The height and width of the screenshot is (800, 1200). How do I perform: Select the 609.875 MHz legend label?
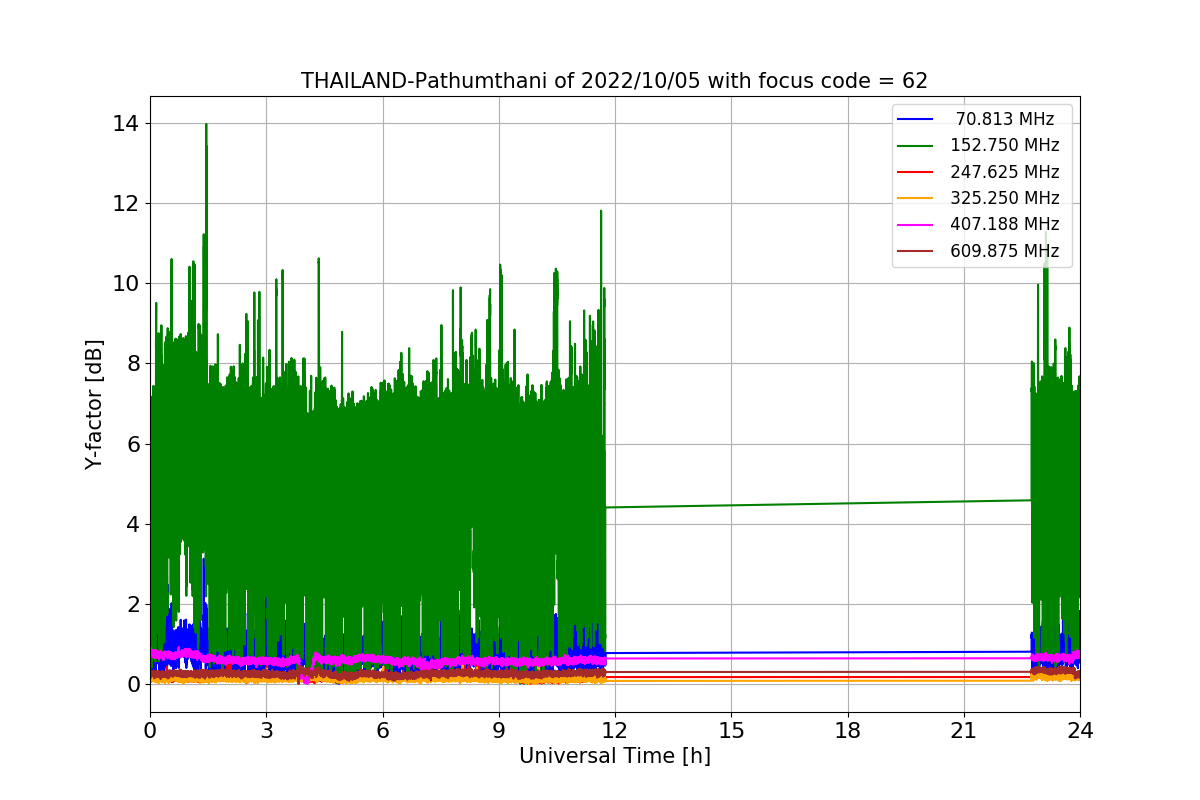(1005, 251)
